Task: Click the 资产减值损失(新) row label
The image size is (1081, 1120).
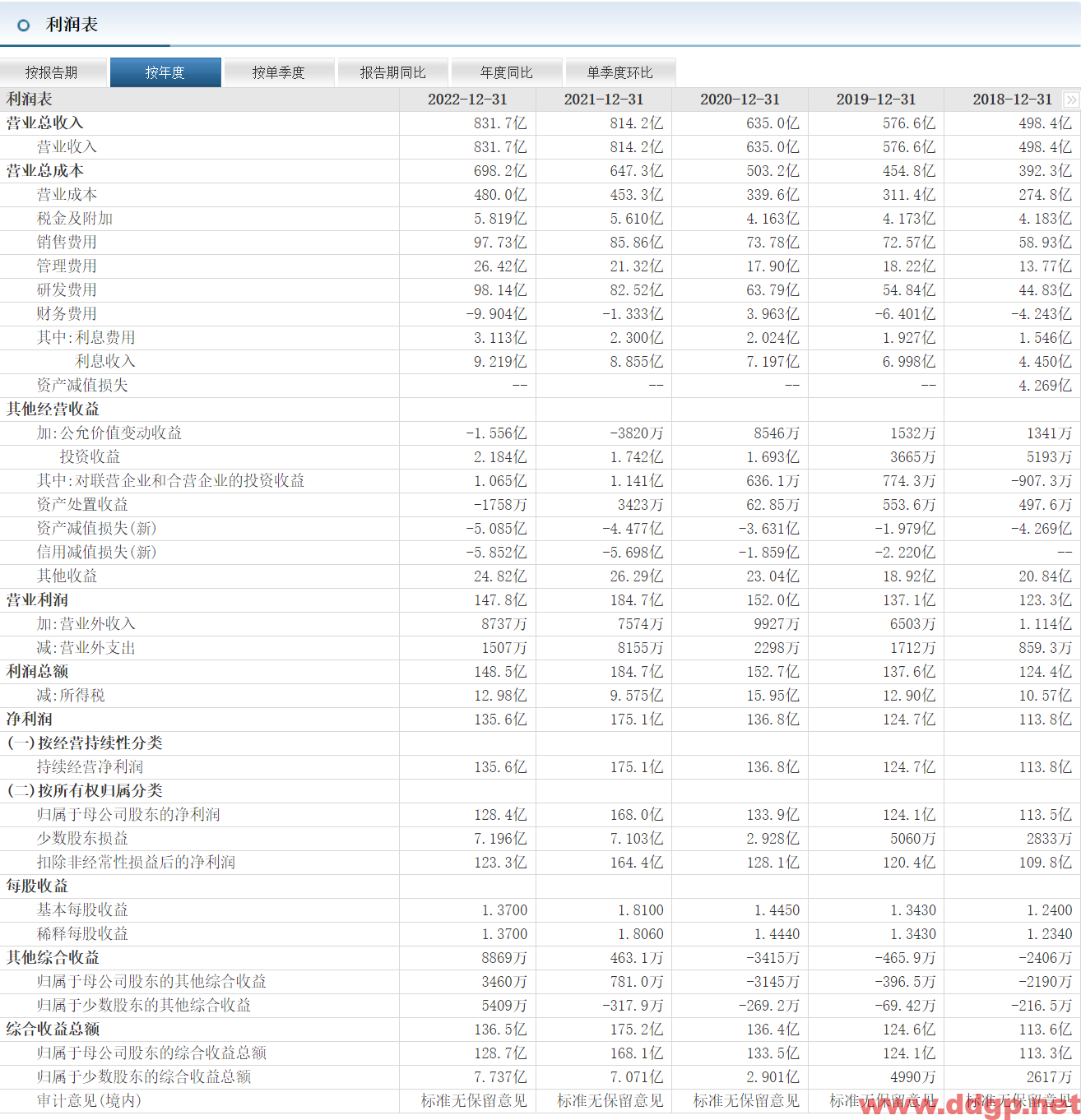Action: [96, 529]
